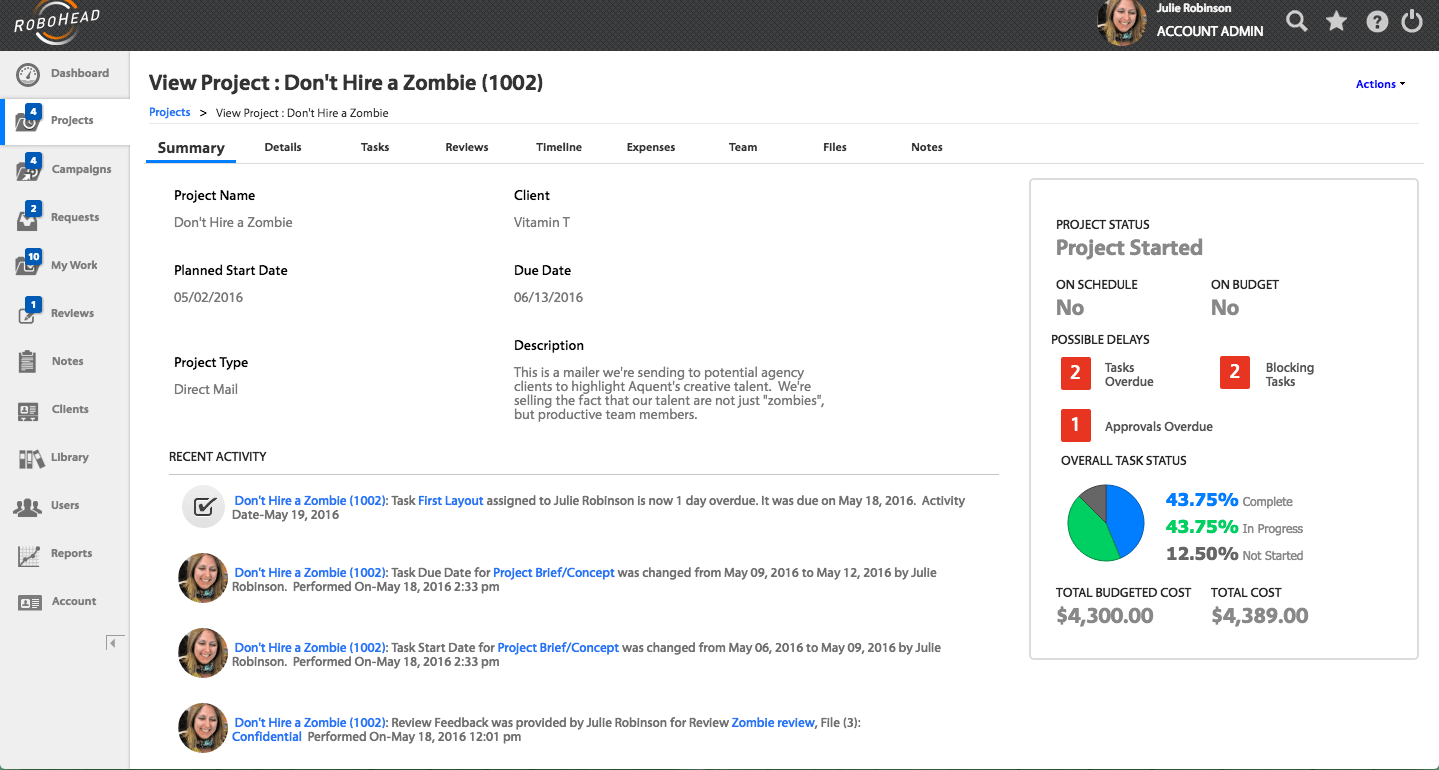Screen dimensions: 1439x770
Task: Switch to the Expenses tab
Action: pyautogui.click(x=651, y=147)
